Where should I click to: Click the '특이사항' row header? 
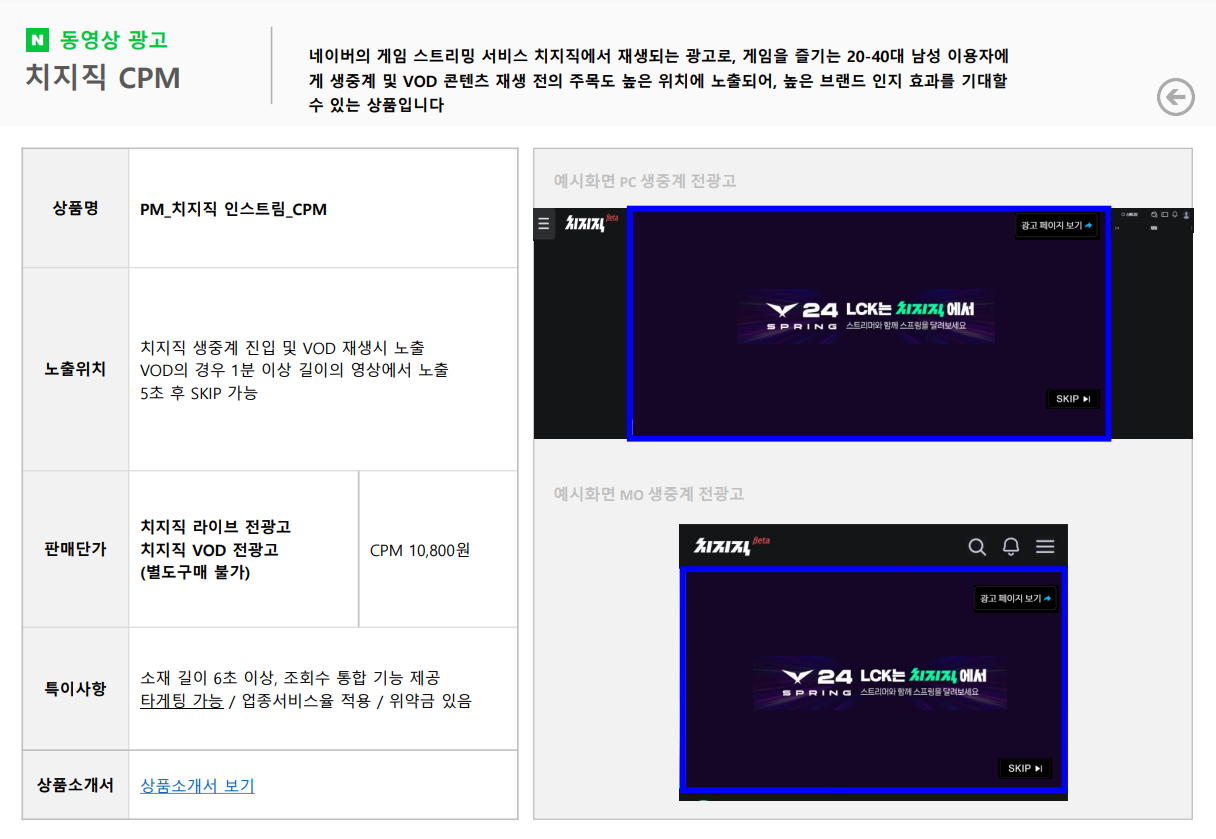[76, 689]
